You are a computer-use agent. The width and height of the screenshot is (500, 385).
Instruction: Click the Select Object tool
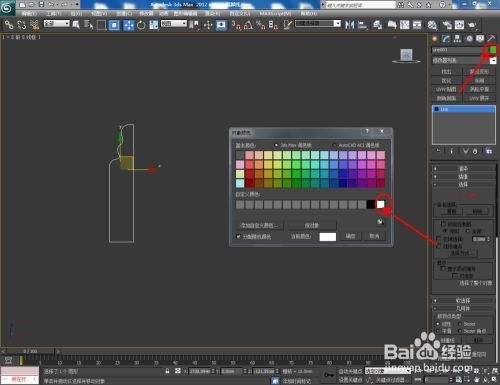[x=76, y=25]
